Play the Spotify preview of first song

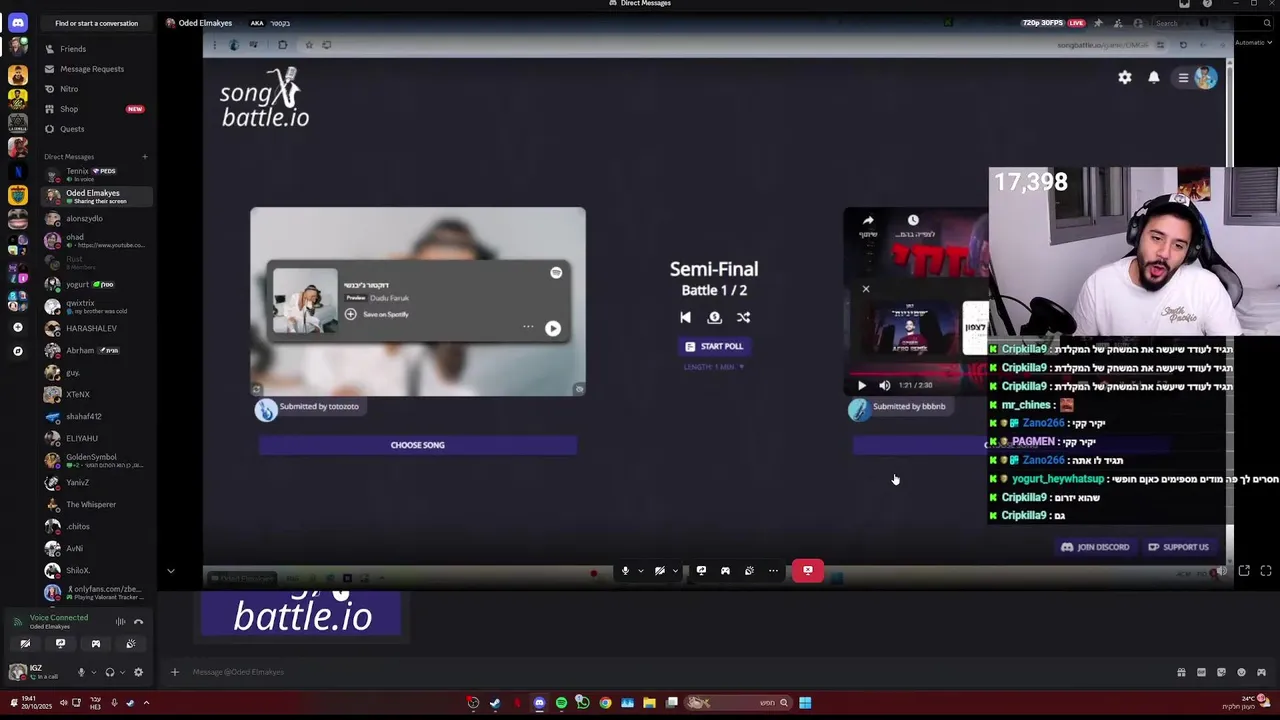(553, 328)
